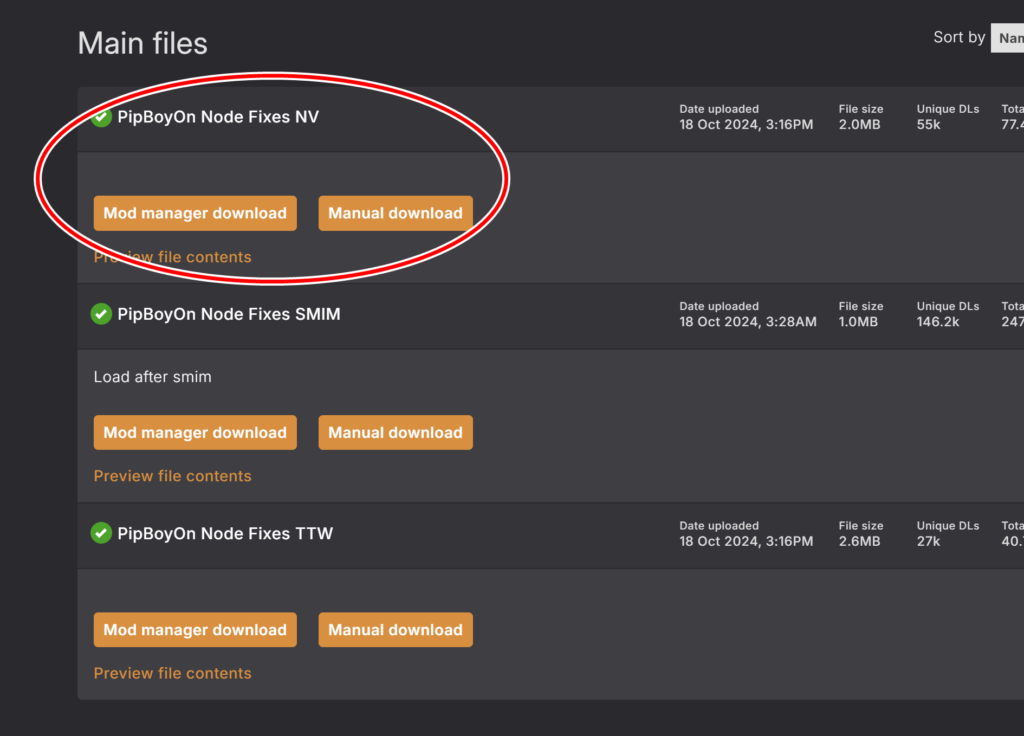Click Manual download for the NV file
Screen dimensions: 1024x736
(x=395, y=213)
